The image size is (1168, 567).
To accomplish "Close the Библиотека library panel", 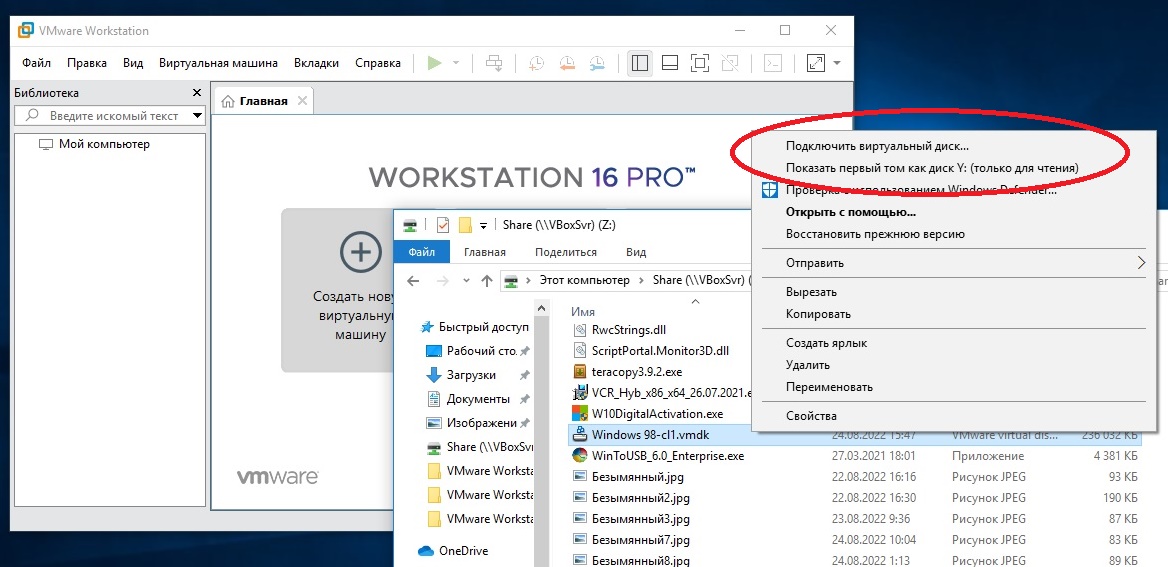I will point(197,93).
